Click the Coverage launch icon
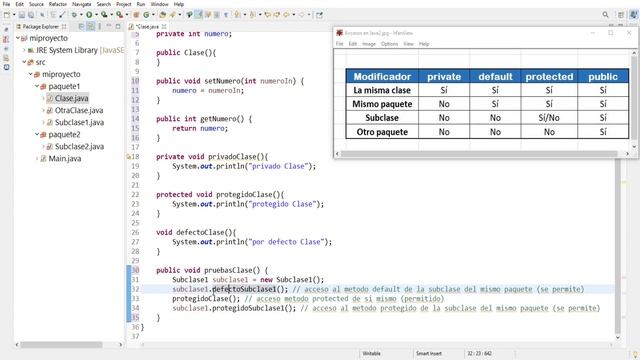The image size is (640, 360). (x=104, y=15)
